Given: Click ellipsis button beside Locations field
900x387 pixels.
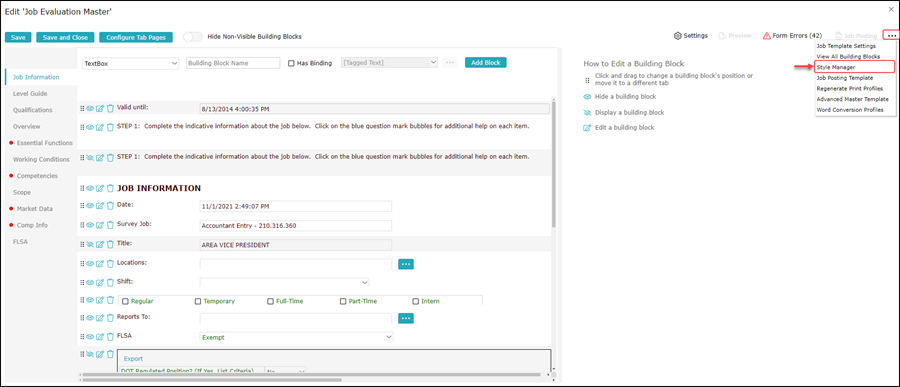Looking at the screenshot, I should [406, 264].
